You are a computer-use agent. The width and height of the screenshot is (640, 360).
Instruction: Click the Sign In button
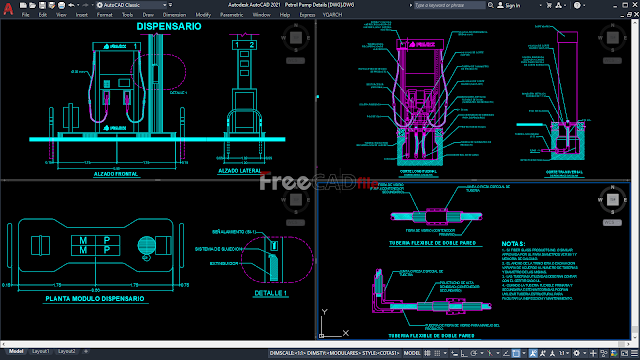(509, 5)
